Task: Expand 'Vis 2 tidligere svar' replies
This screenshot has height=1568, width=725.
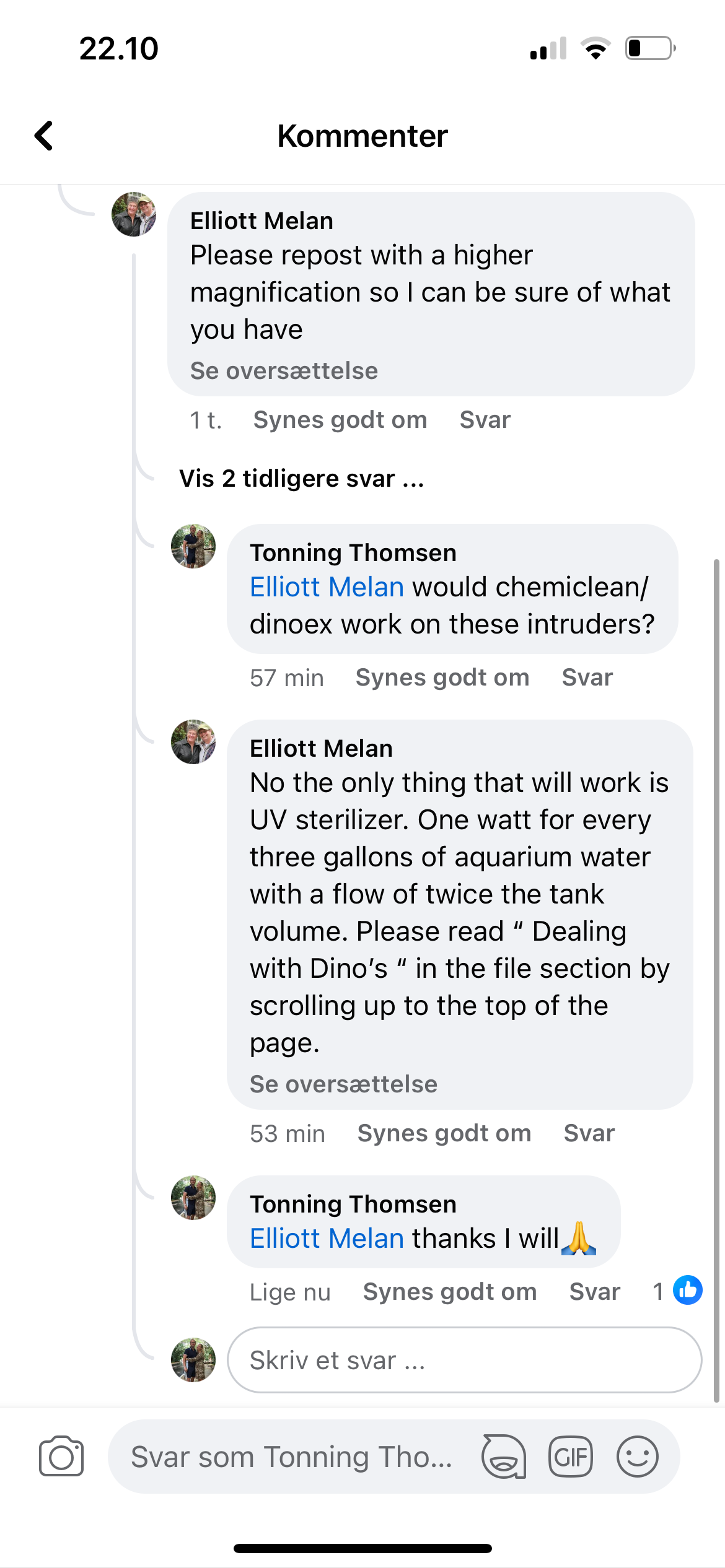Action: tap(301, 479)
